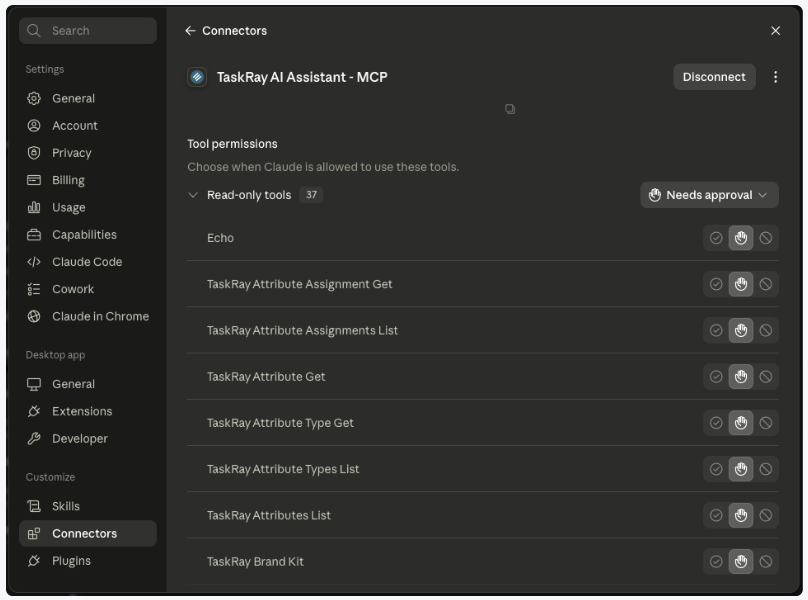Require approval for TaskRay Attribute Get

point(740,377)
